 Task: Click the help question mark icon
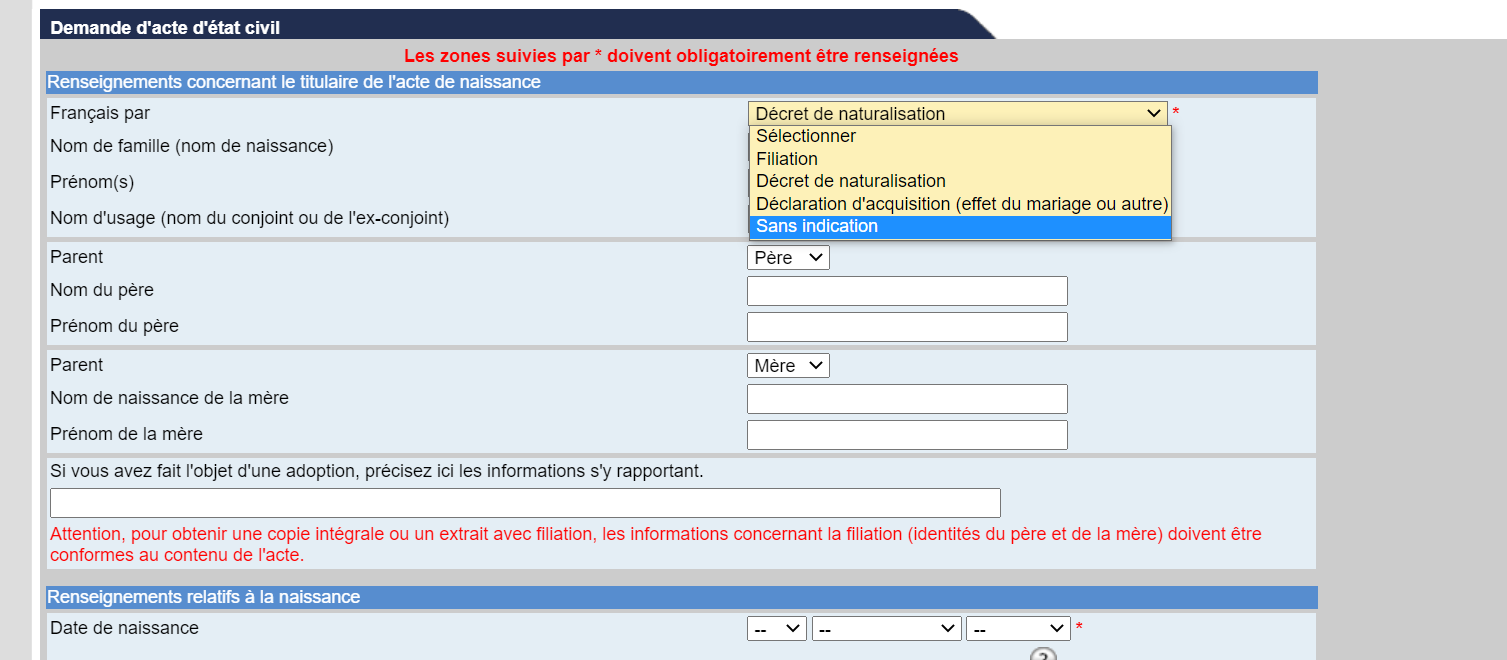point(1043,655)
